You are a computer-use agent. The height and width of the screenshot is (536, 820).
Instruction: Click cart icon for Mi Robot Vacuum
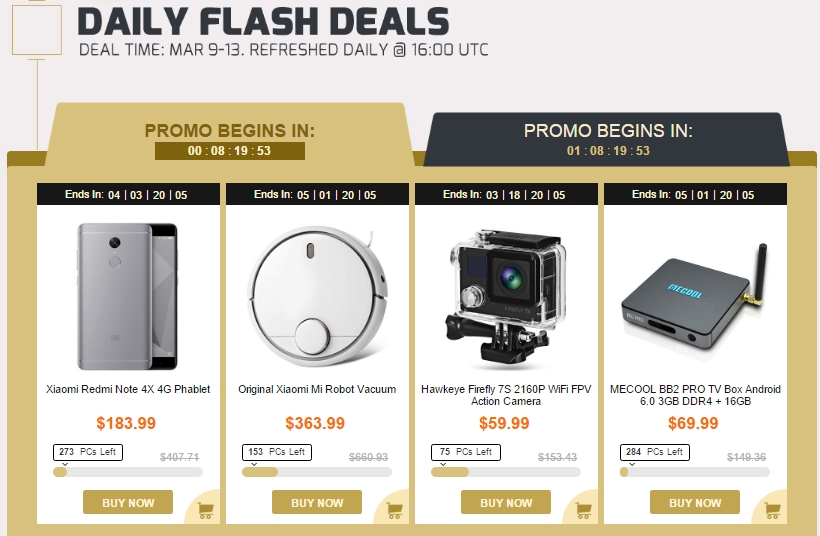point(394,510)
